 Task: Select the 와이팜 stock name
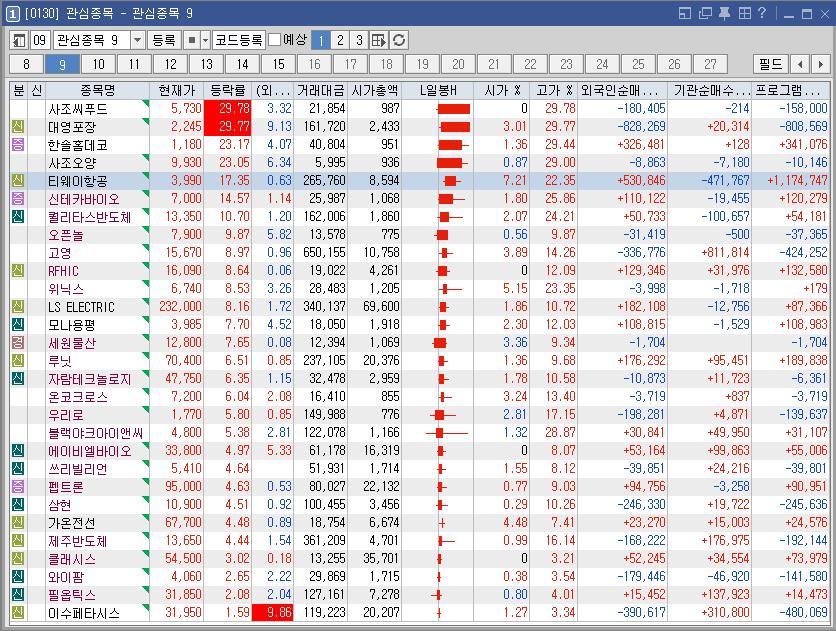pos(66,577)
